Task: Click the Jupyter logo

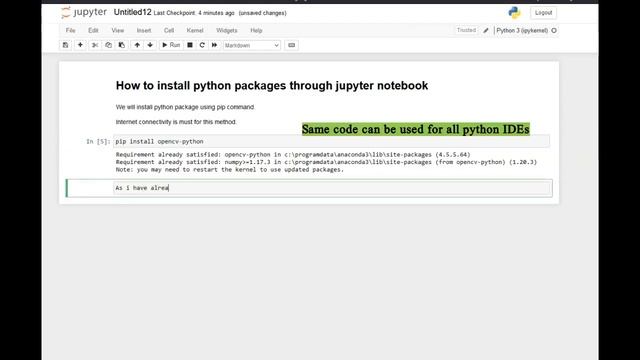Action: [84, 13]
